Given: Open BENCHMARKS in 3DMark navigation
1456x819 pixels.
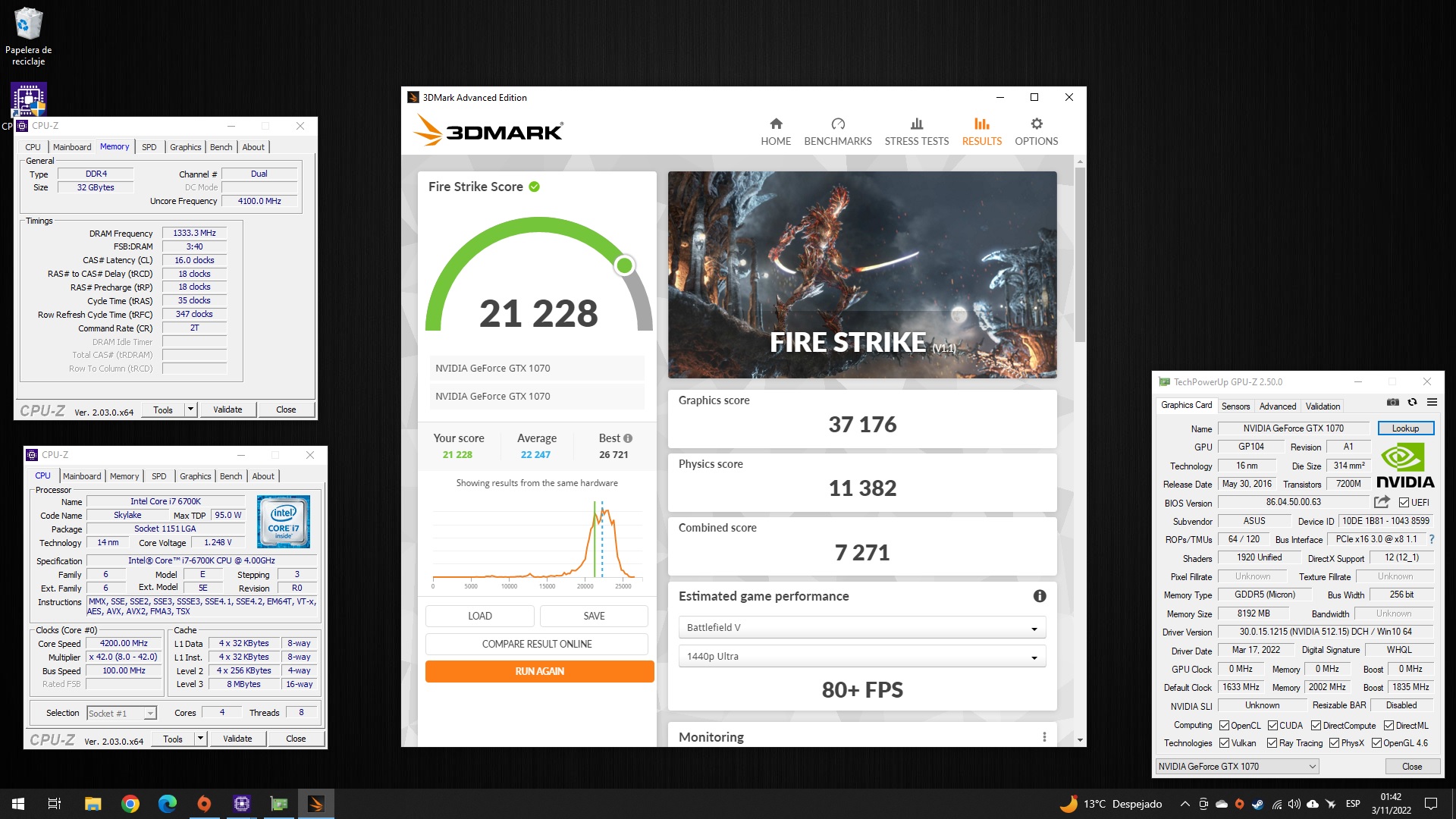Looking at the screenshot, I should (x=838, y=132).
